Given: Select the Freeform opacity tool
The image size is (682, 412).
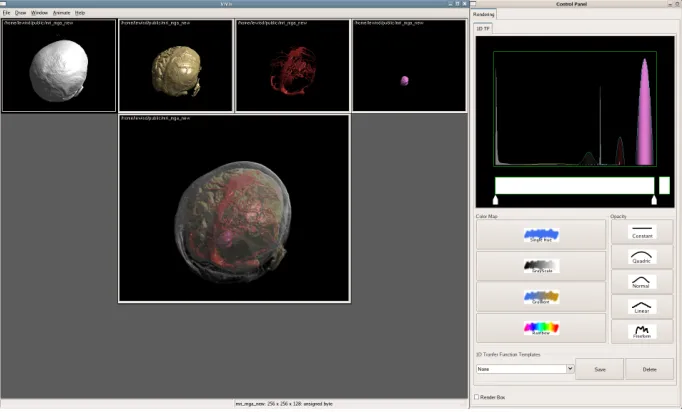Looking at the screenshot, I should point(642,332).
